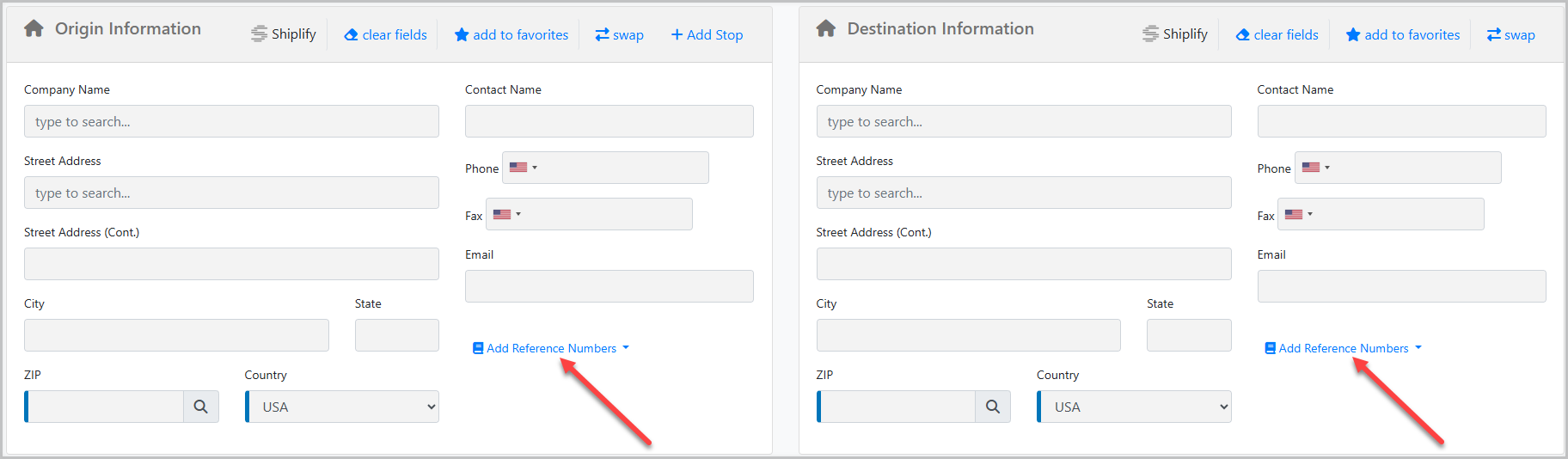Click the Origin Street Address (Cont.) field
Screen dimensions: 1568x459
pos(231,264)
